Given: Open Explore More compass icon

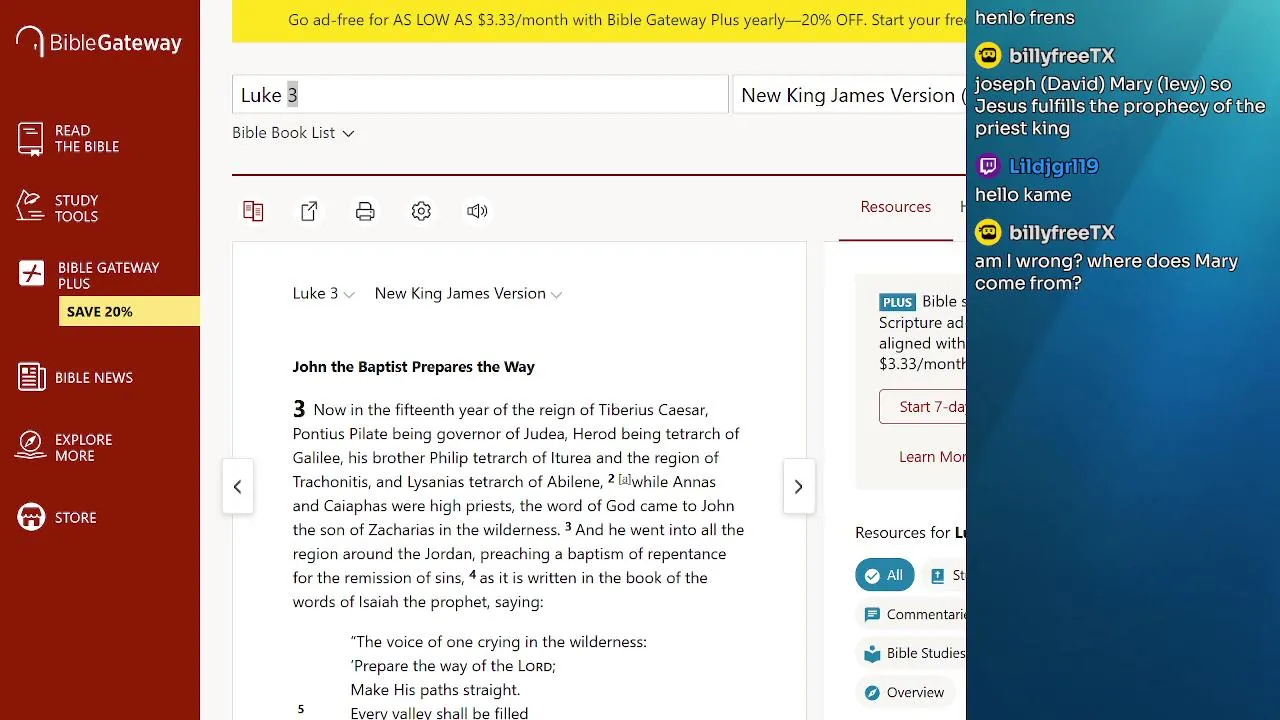Looking at the screenshot, I should [x=31, y=446].
